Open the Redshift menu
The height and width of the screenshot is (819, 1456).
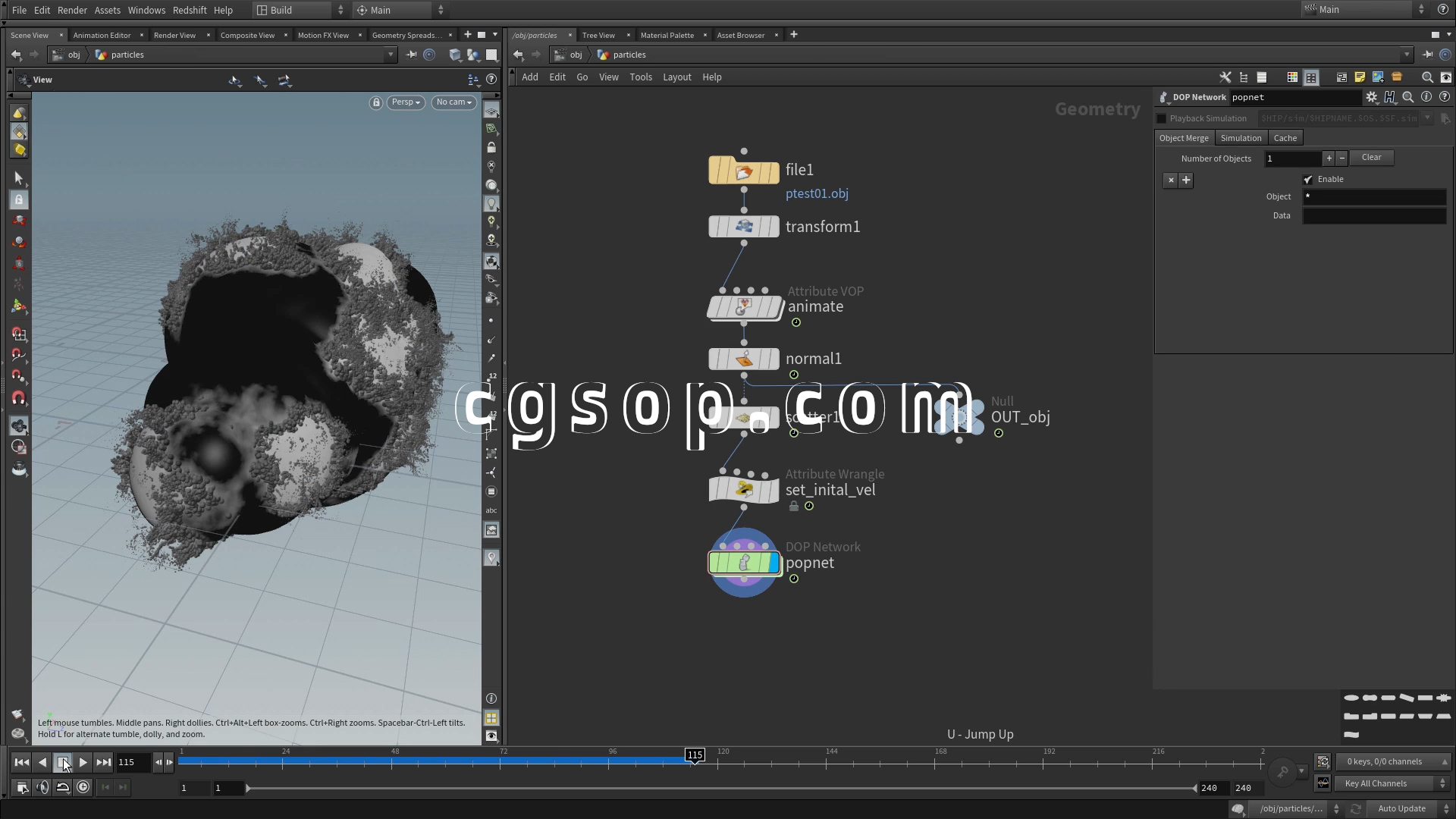coord(190,10)
